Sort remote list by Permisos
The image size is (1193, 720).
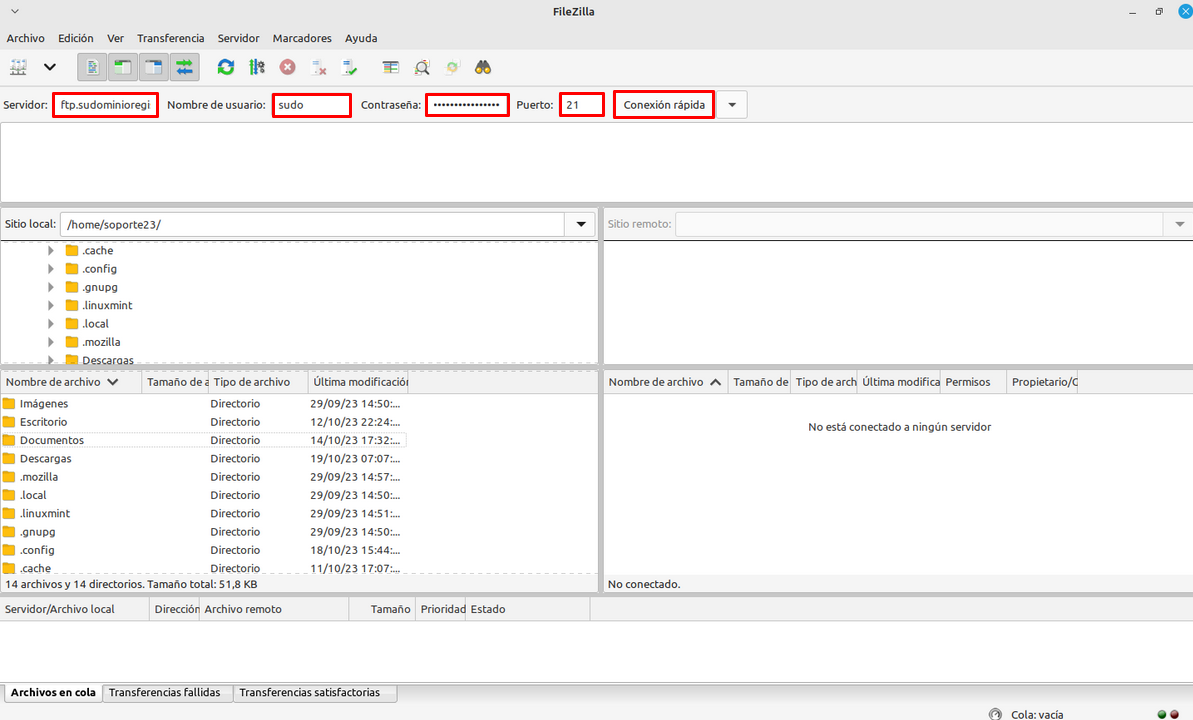pos(973,382)
